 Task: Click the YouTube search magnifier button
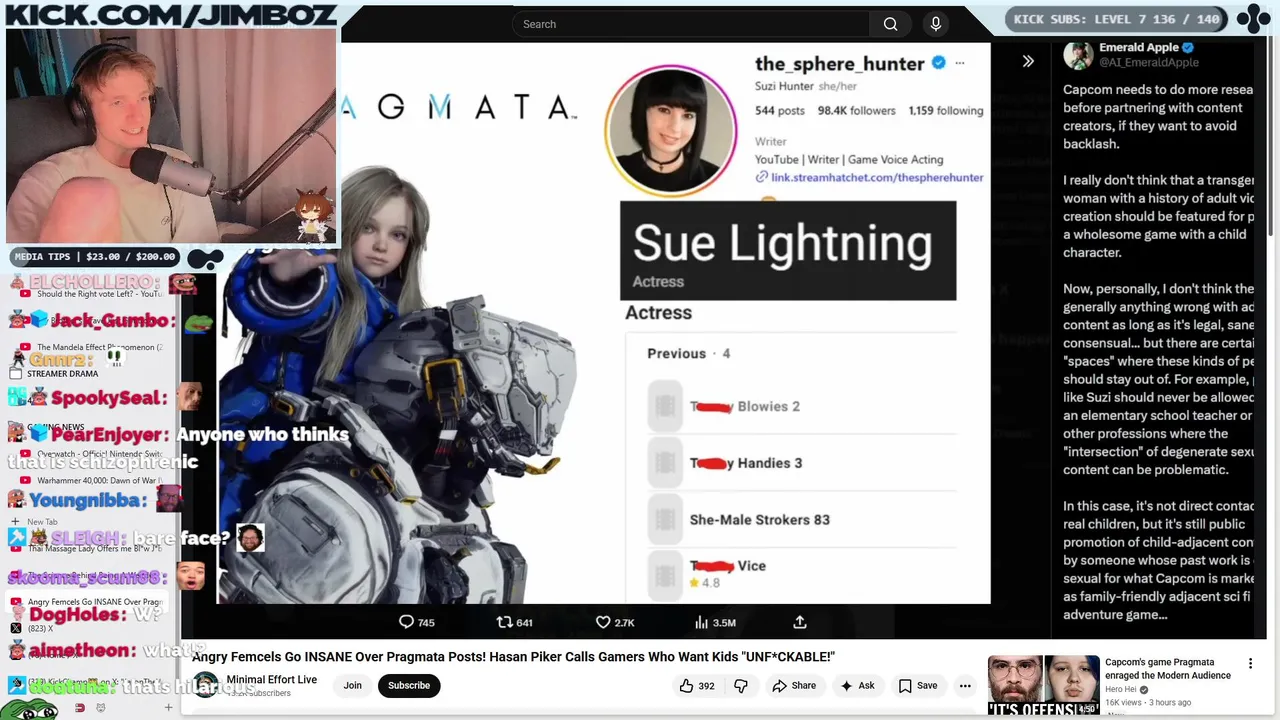(x=890, y=24)
